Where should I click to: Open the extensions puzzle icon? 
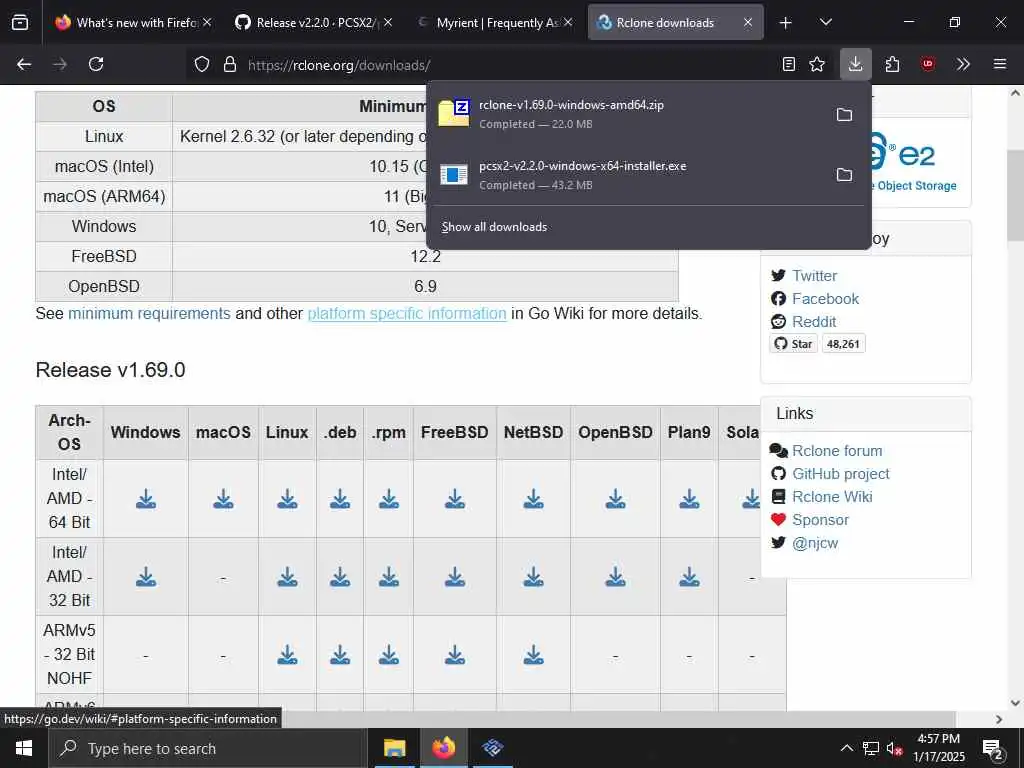point(892,64)
